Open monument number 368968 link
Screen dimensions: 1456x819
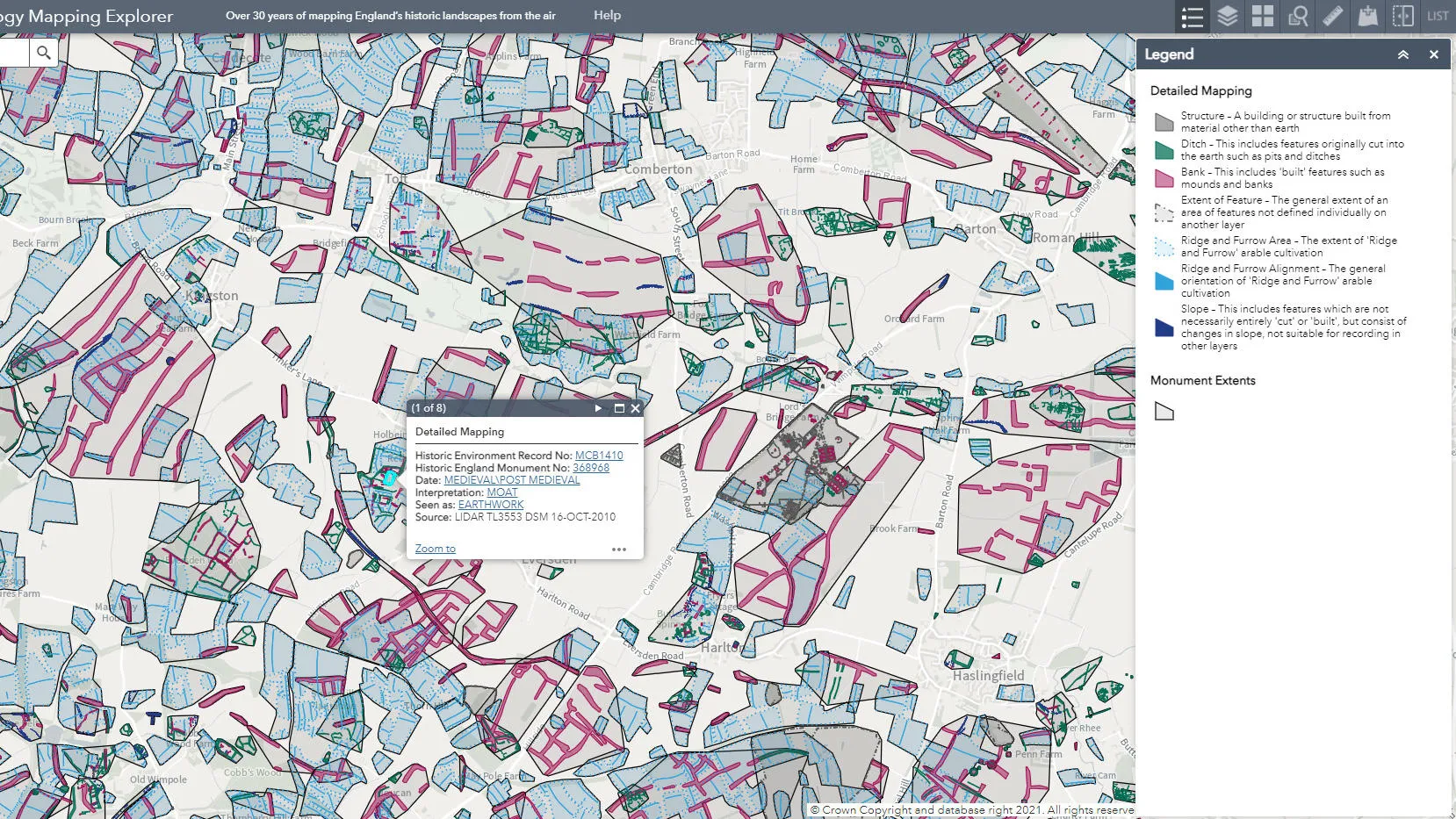point(591,468)
